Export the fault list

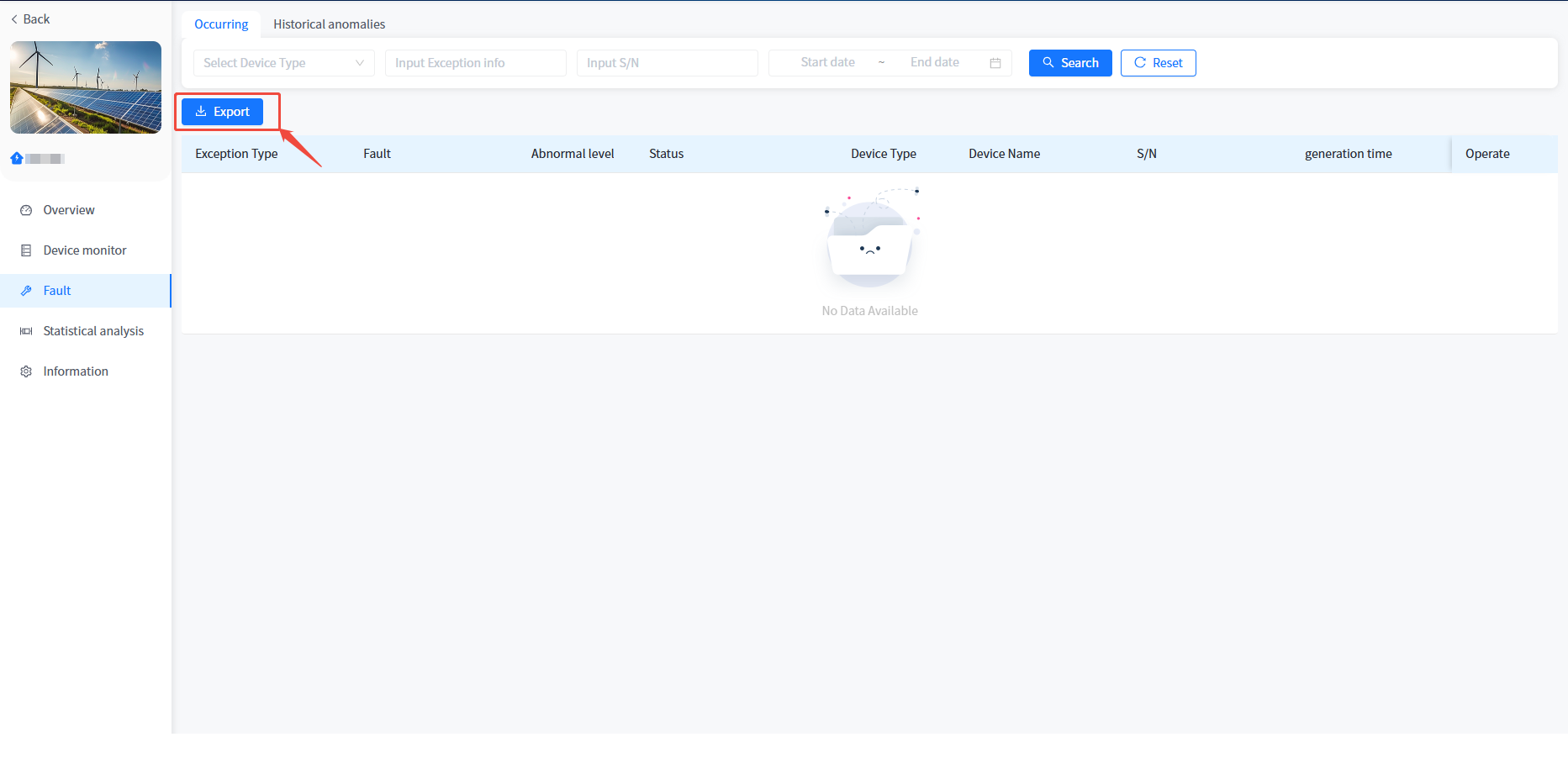click(223, 112)
